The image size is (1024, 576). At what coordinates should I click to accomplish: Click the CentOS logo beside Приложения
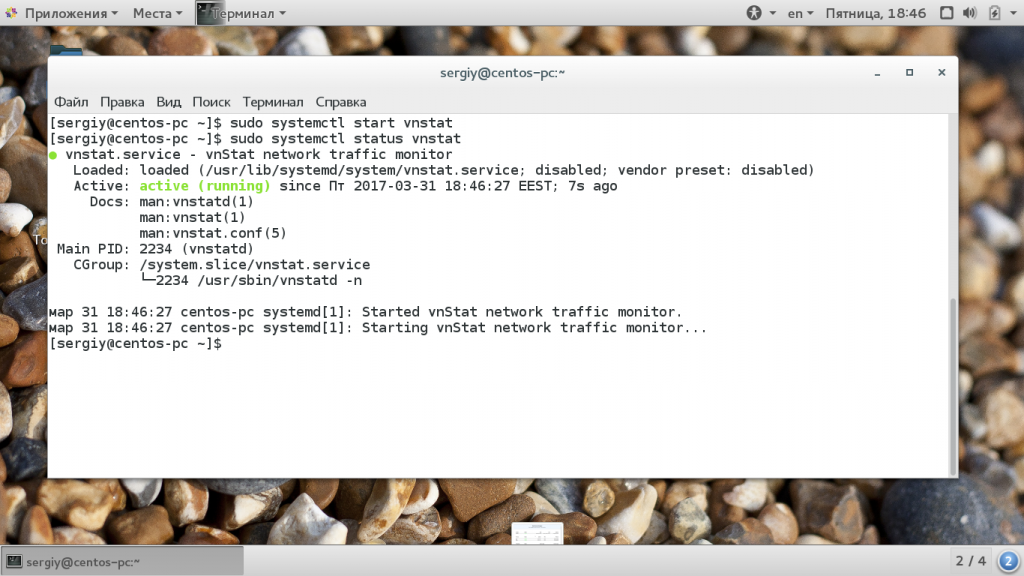coord(11,13)
